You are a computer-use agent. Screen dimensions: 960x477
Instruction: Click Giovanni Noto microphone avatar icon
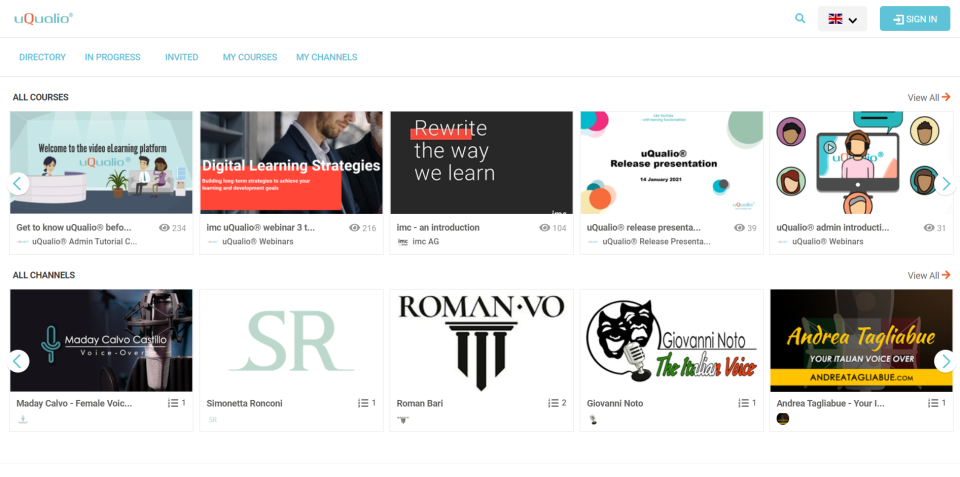tap(593, 419)
